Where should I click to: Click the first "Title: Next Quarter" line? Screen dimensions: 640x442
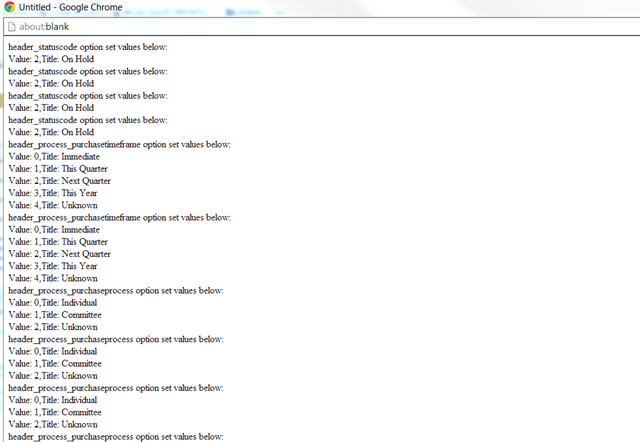(59, 181)
